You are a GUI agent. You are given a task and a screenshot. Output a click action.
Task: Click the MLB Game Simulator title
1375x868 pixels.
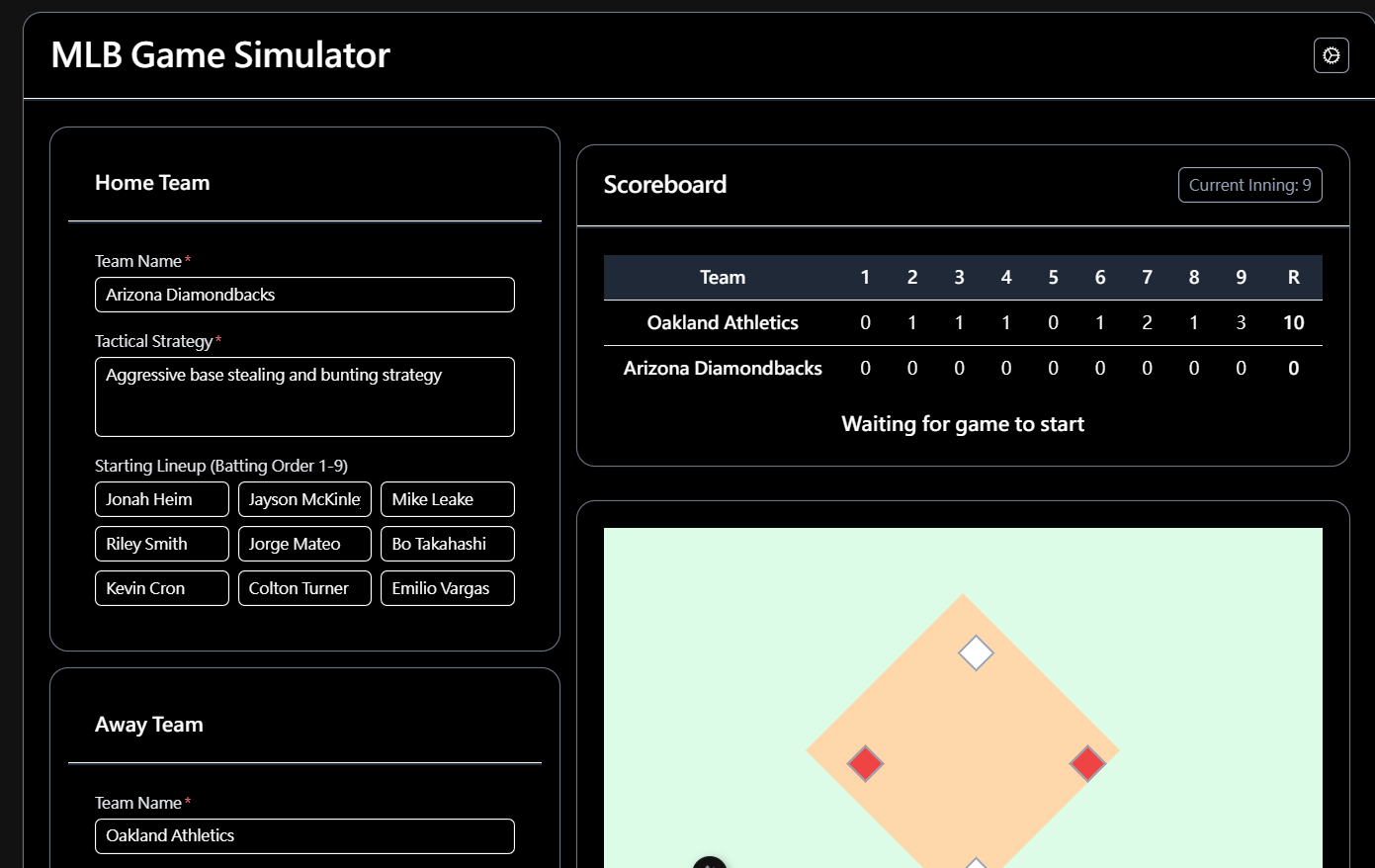coord(220,55)
